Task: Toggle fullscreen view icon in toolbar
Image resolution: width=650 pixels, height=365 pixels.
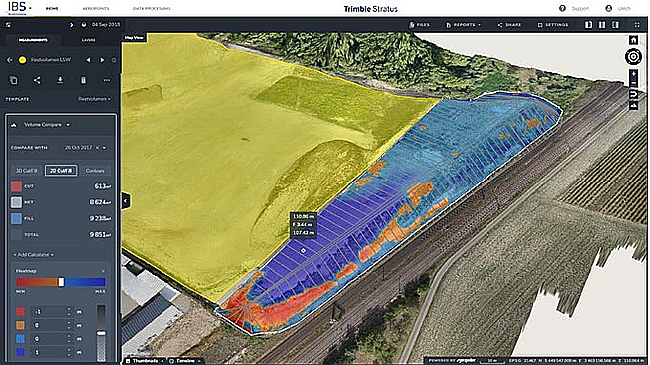Action: point(637,25)
